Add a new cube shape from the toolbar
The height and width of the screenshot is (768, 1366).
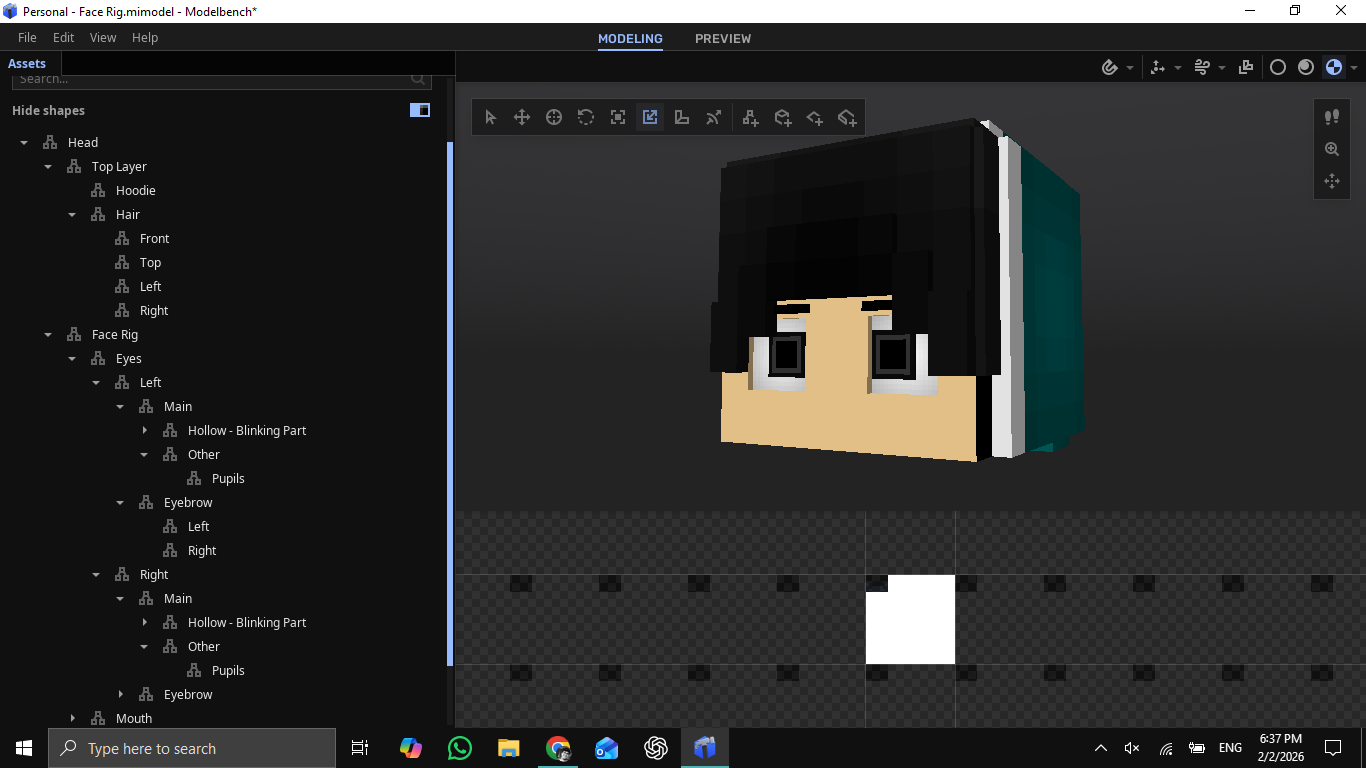(x=782, y=117)
